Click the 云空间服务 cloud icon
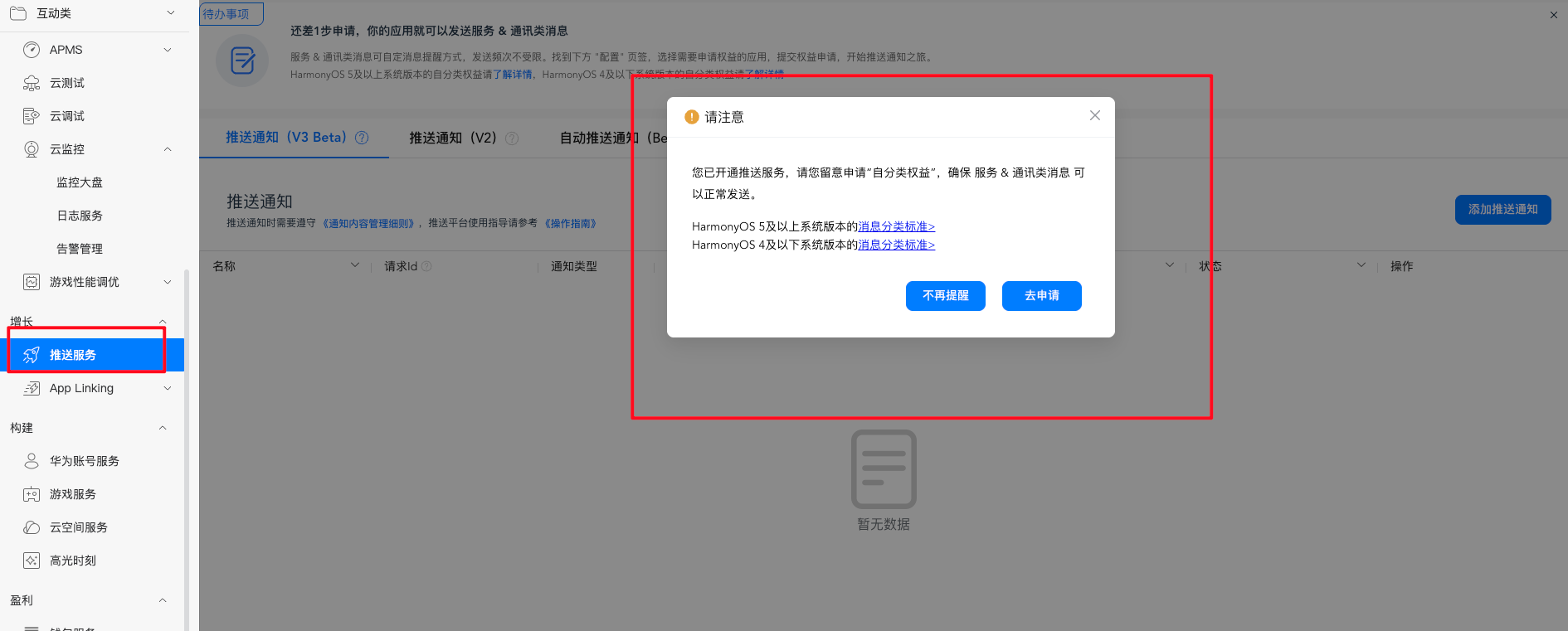Image resolution: width=1568 pixels, height=631 pixels. click(x=32, y=527)
